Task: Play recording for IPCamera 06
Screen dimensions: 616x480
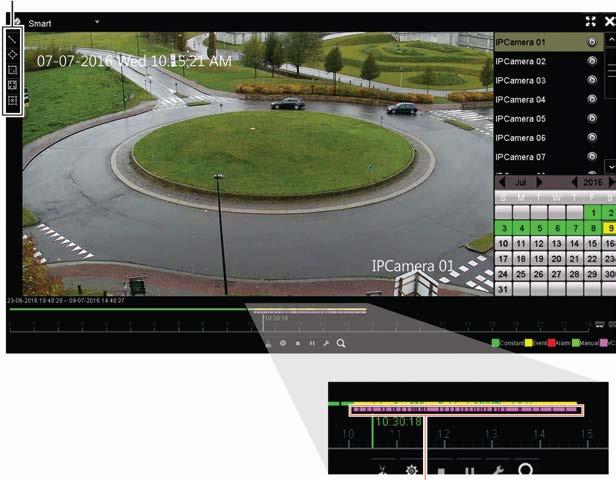Action: (x=592, y=137)
